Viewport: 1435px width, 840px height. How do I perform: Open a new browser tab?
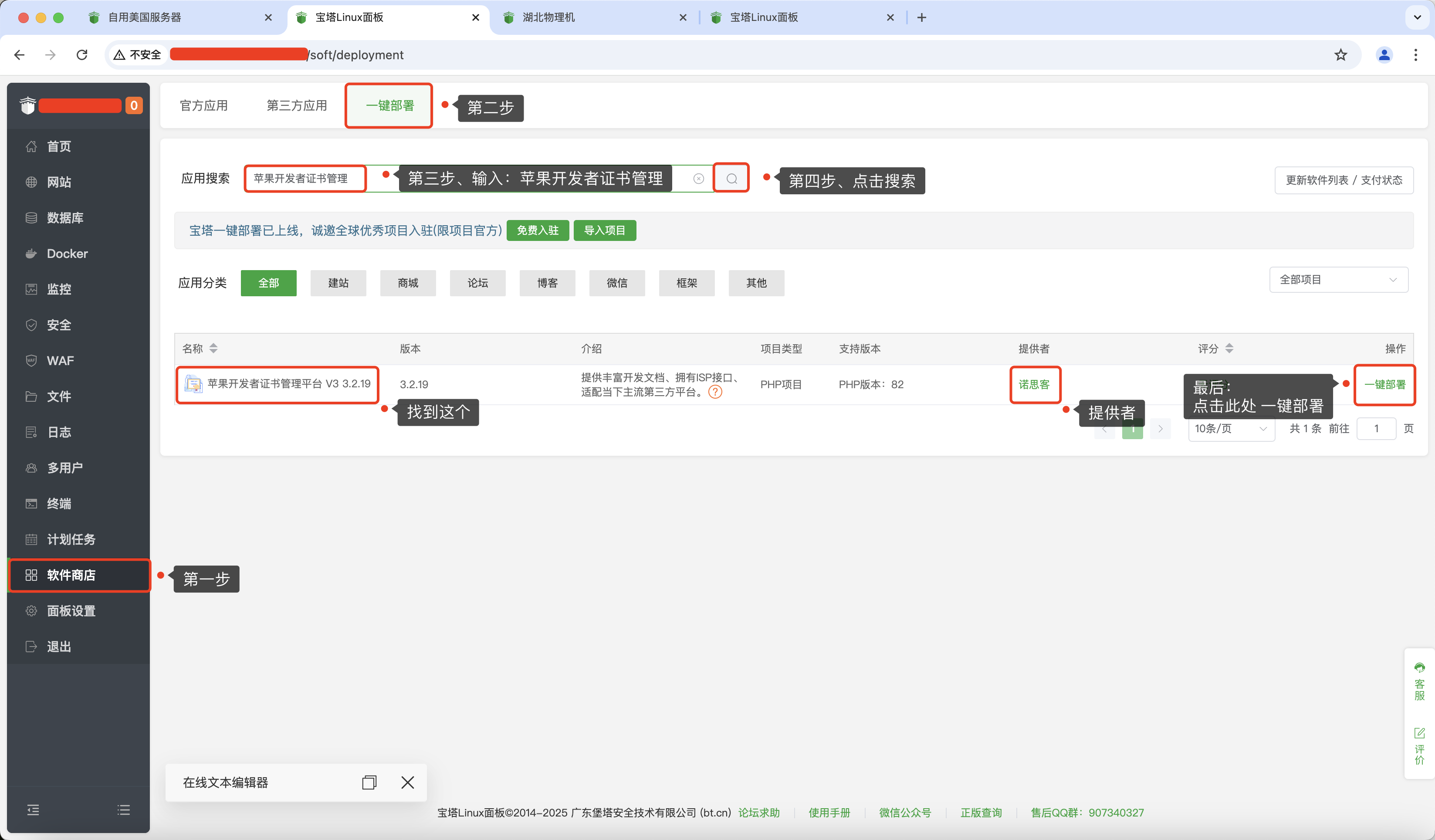pos(922,18)
